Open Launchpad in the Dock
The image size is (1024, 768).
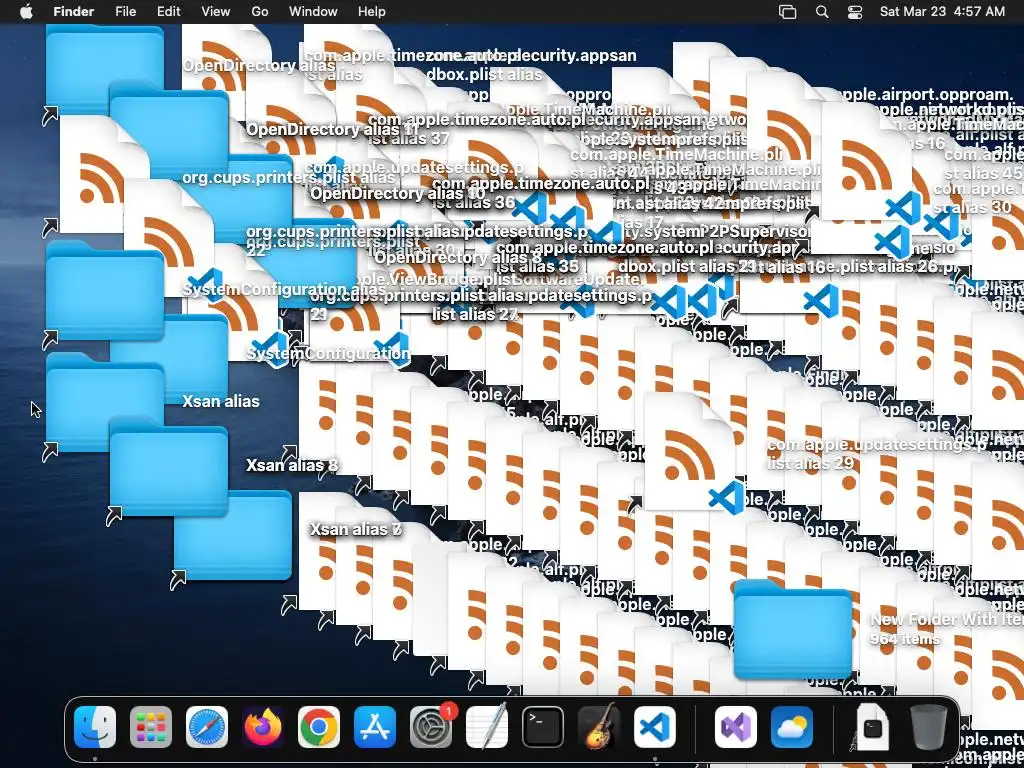(x=151, y=727)
